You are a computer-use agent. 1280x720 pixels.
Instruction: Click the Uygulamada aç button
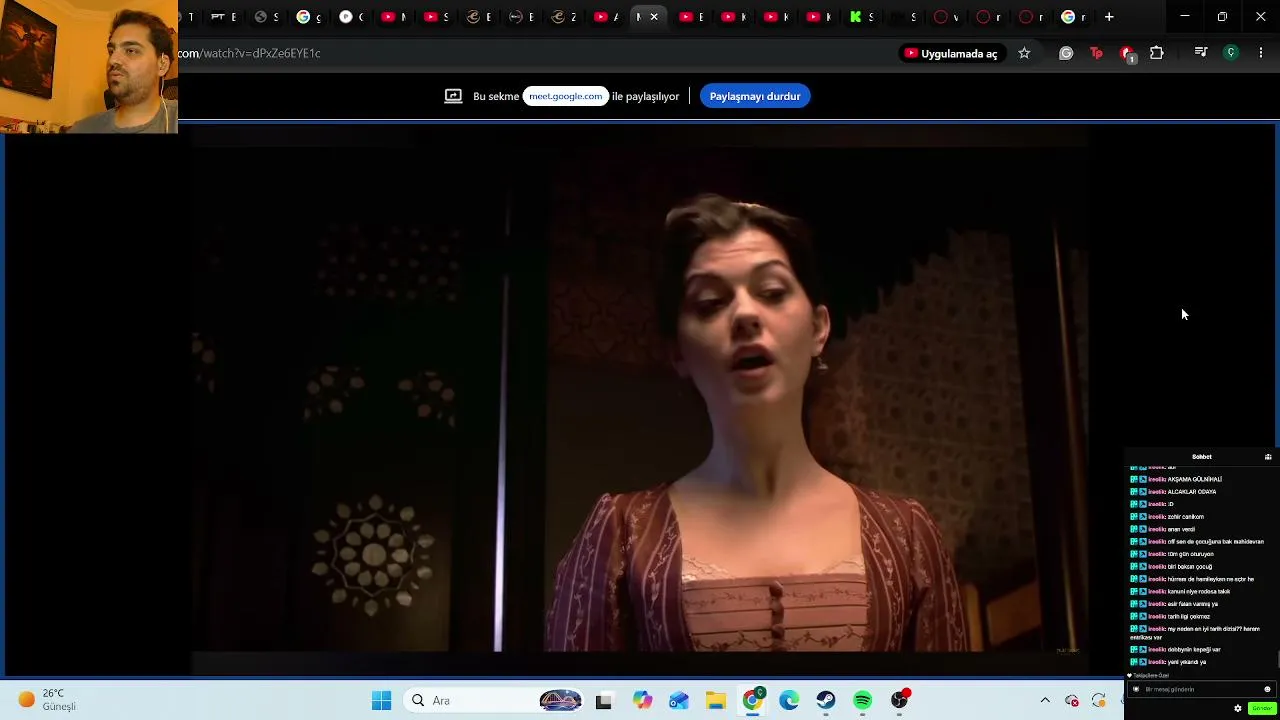[x=951, y=53]
